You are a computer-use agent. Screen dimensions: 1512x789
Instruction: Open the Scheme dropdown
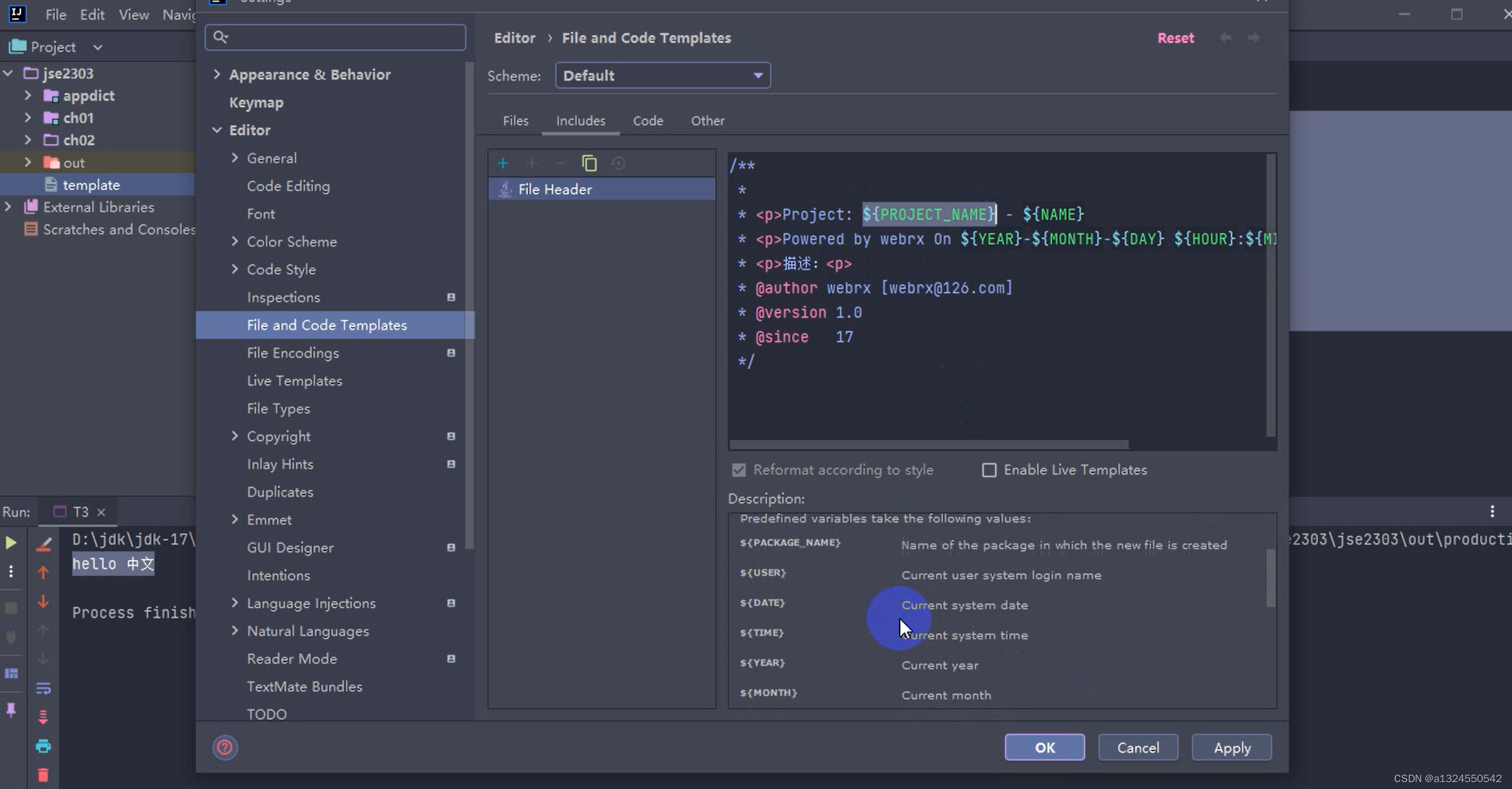tap(662, 76)
